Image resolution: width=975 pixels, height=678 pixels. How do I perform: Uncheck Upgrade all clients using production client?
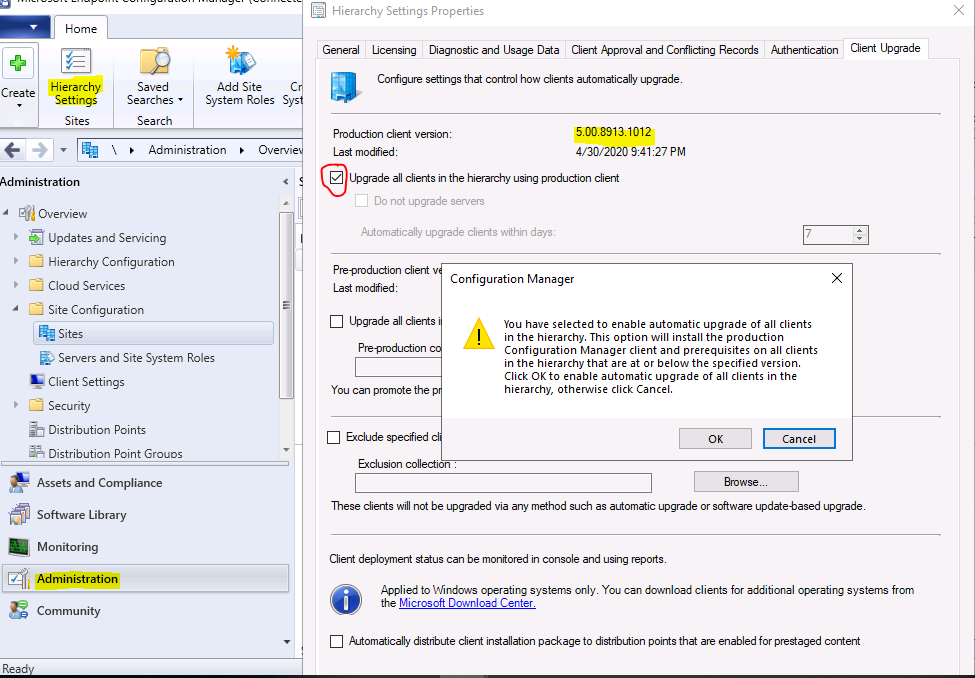pyautogui.click(x=336, y=178)
